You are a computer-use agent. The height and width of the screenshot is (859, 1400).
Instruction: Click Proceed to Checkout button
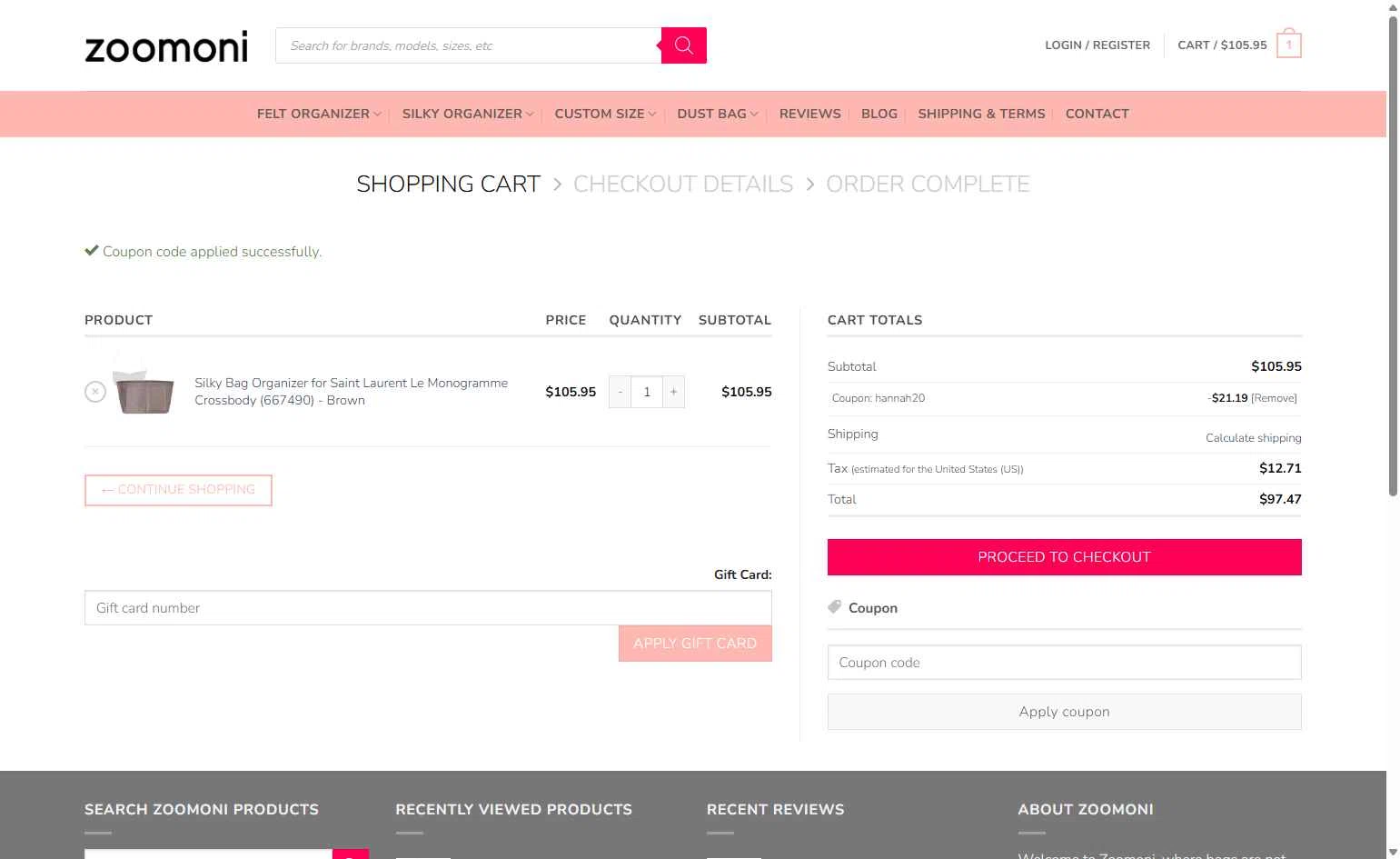point(1064,557)
